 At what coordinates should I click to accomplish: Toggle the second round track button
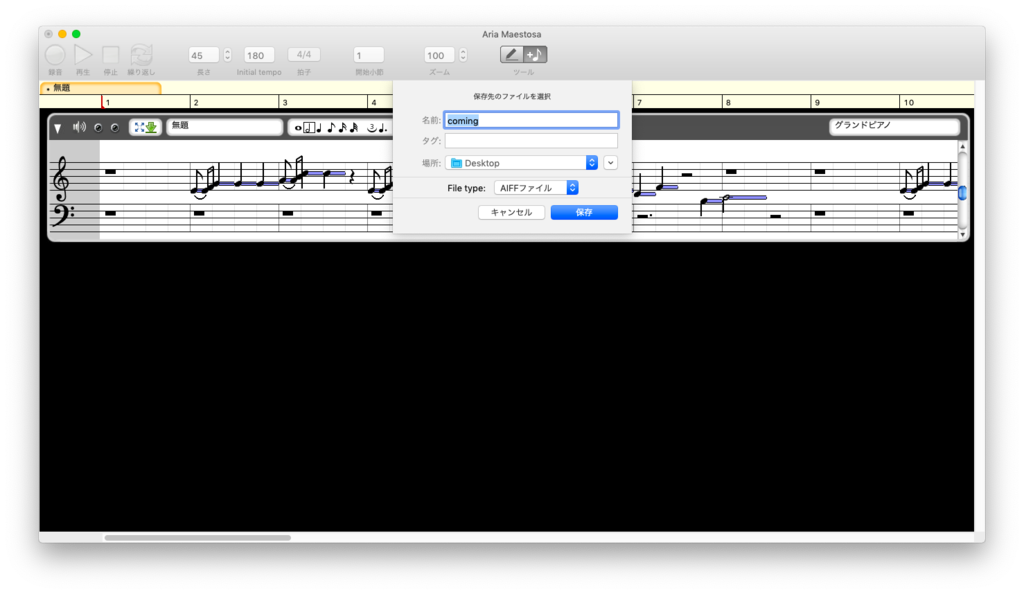[115, 128]
